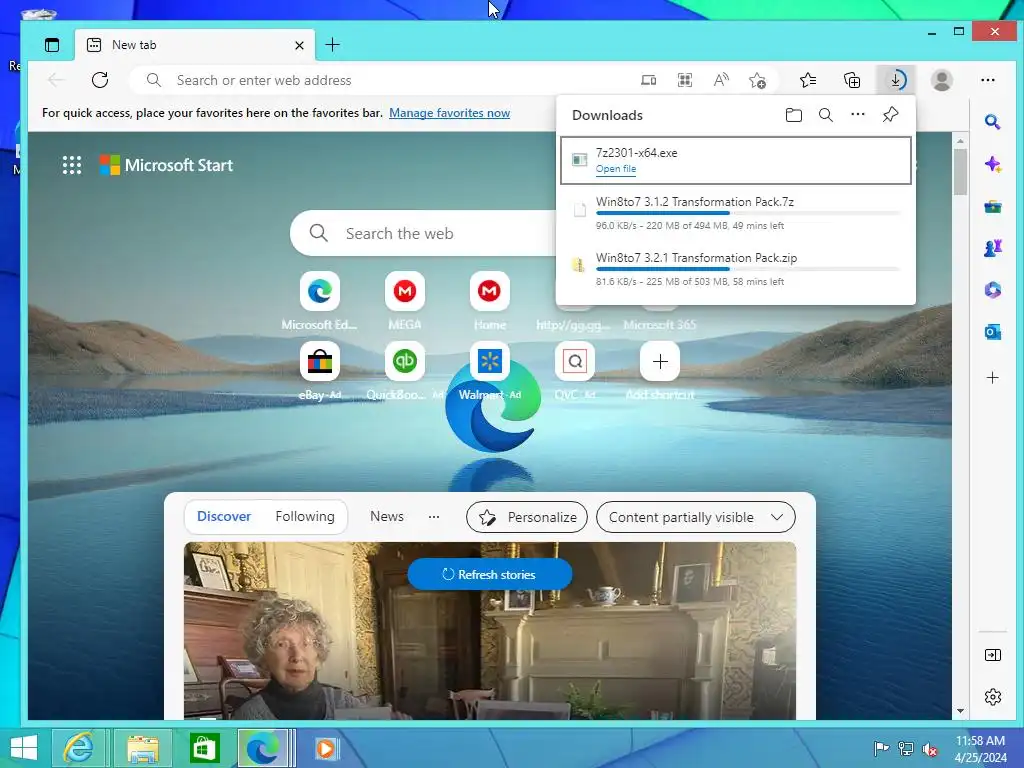Open downloads folder icon in Downloads panel
This screenshot has height=768, width=1024.
(x=793, y=115)
